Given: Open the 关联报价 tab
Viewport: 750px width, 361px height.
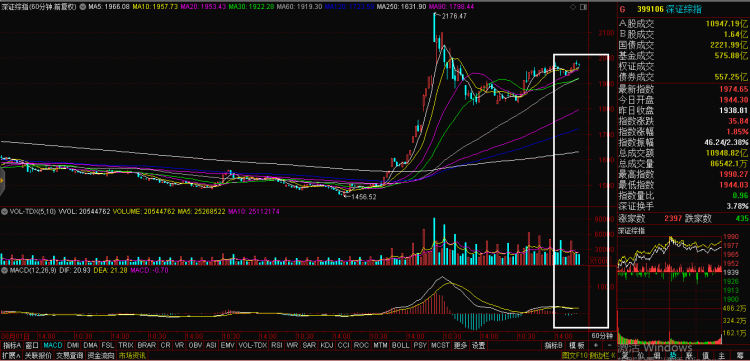Looking at the screenshot, I should click(x=38, y=355).
